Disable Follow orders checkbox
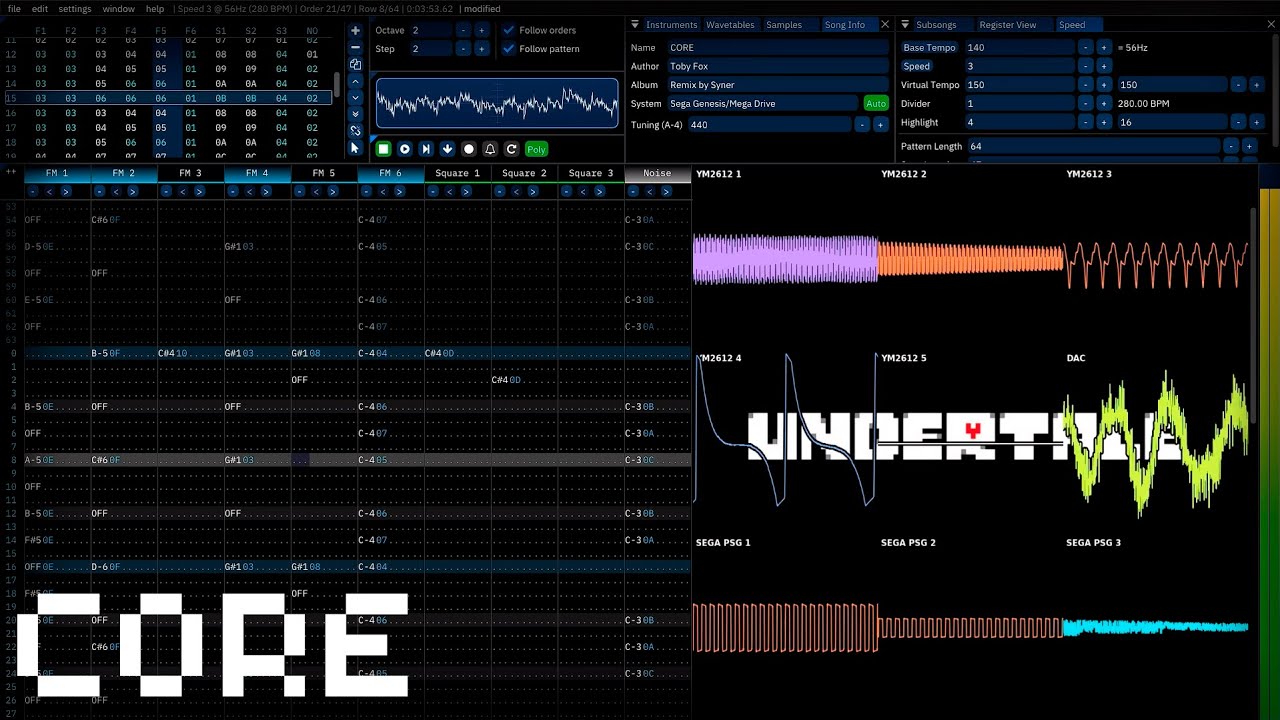Screen dimensions: 1280x720 [509, 30]
